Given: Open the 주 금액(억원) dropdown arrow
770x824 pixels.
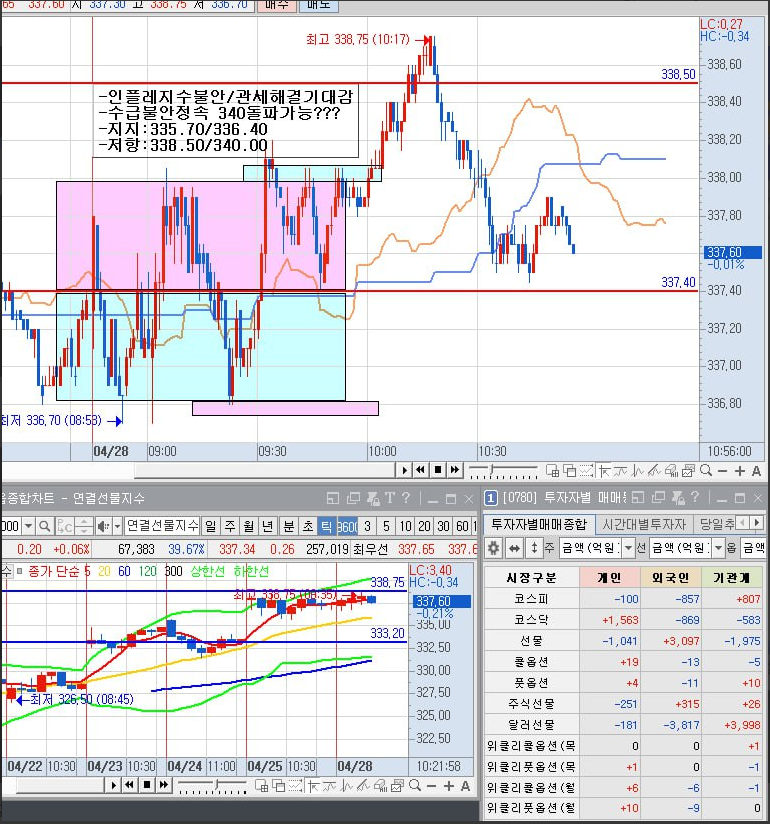Looking at the screenshot, I should (x=628, y=548).
